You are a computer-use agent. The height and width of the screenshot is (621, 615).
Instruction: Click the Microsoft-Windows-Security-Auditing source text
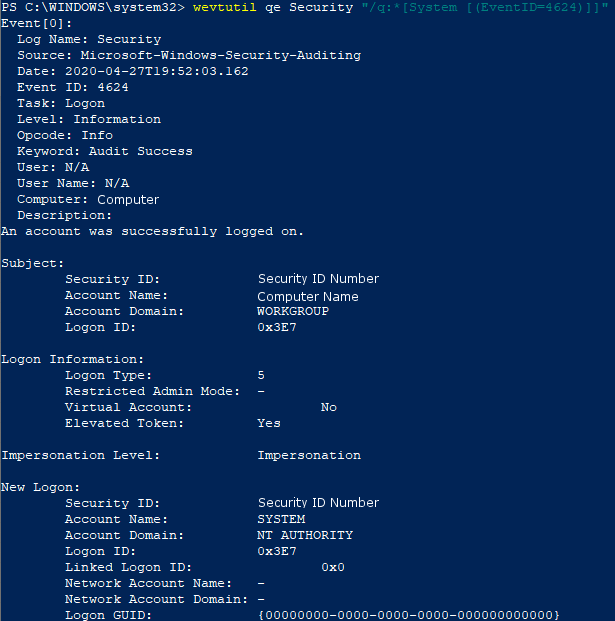click(x=221, y=55)
